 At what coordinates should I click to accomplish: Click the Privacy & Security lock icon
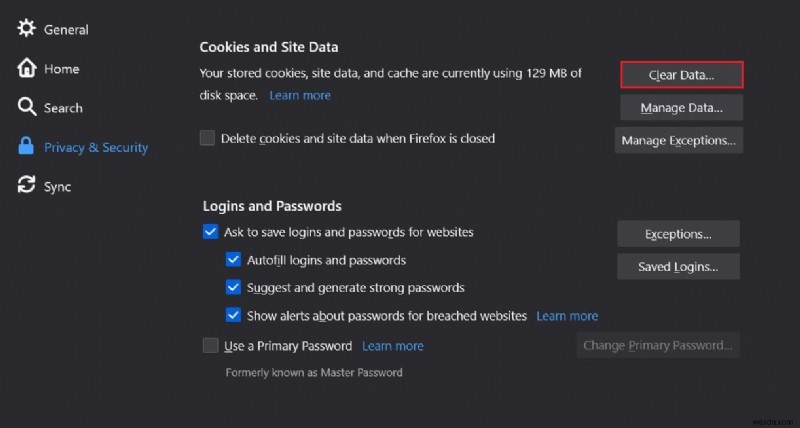pyautogui.click(x=26, y=147)
